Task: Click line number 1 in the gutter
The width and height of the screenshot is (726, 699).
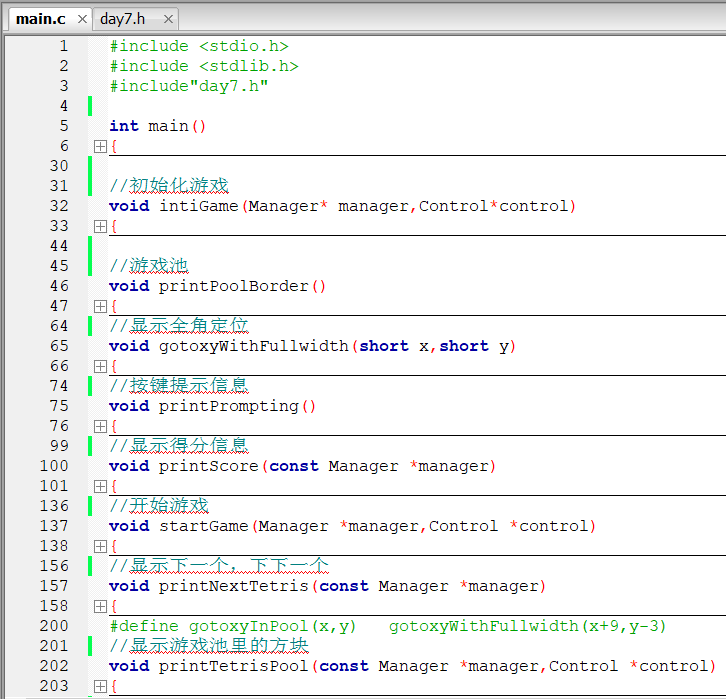Action: pos(63,46)
